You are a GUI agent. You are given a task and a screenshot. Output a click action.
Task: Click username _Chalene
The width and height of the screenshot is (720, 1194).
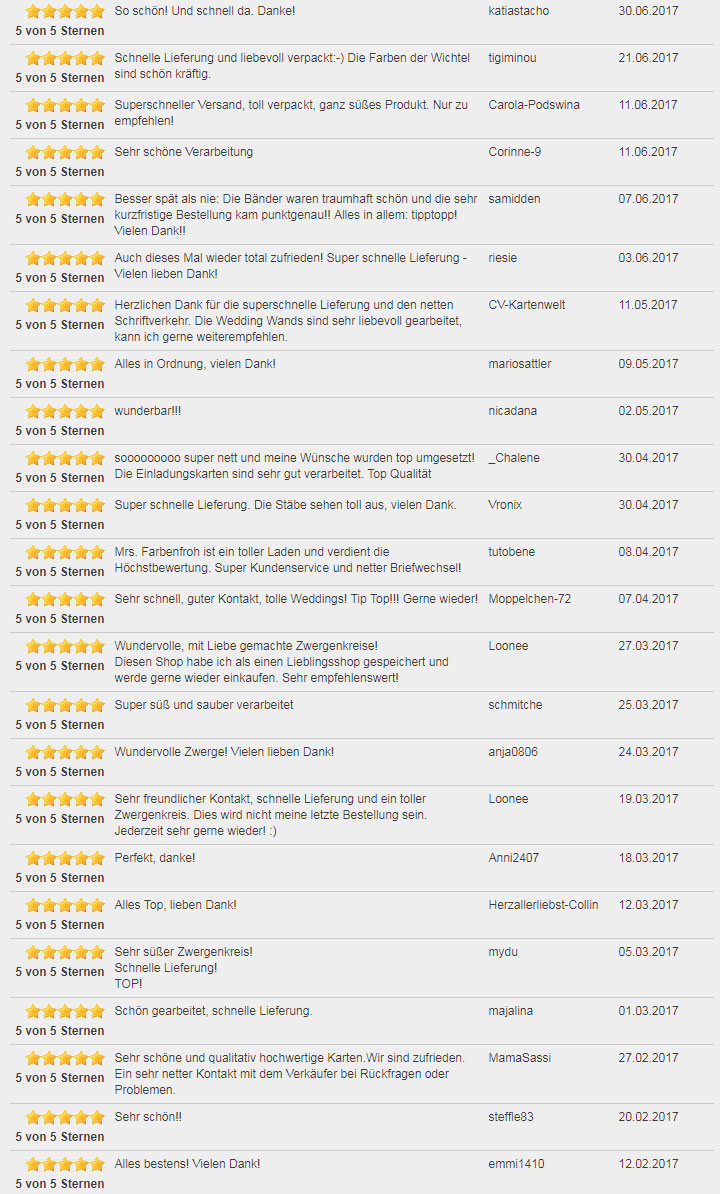[514, 458]
